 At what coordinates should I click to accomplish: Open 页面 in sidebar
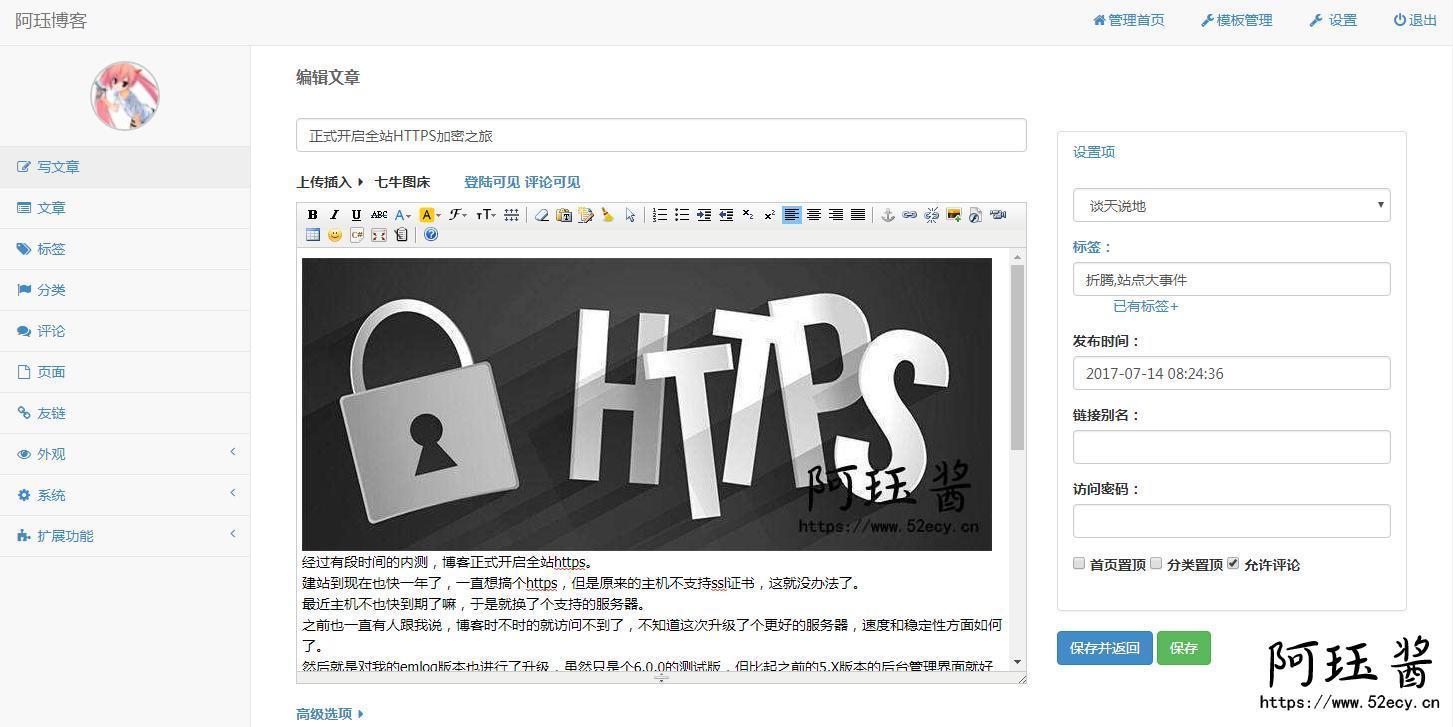(x=125, y=372)
